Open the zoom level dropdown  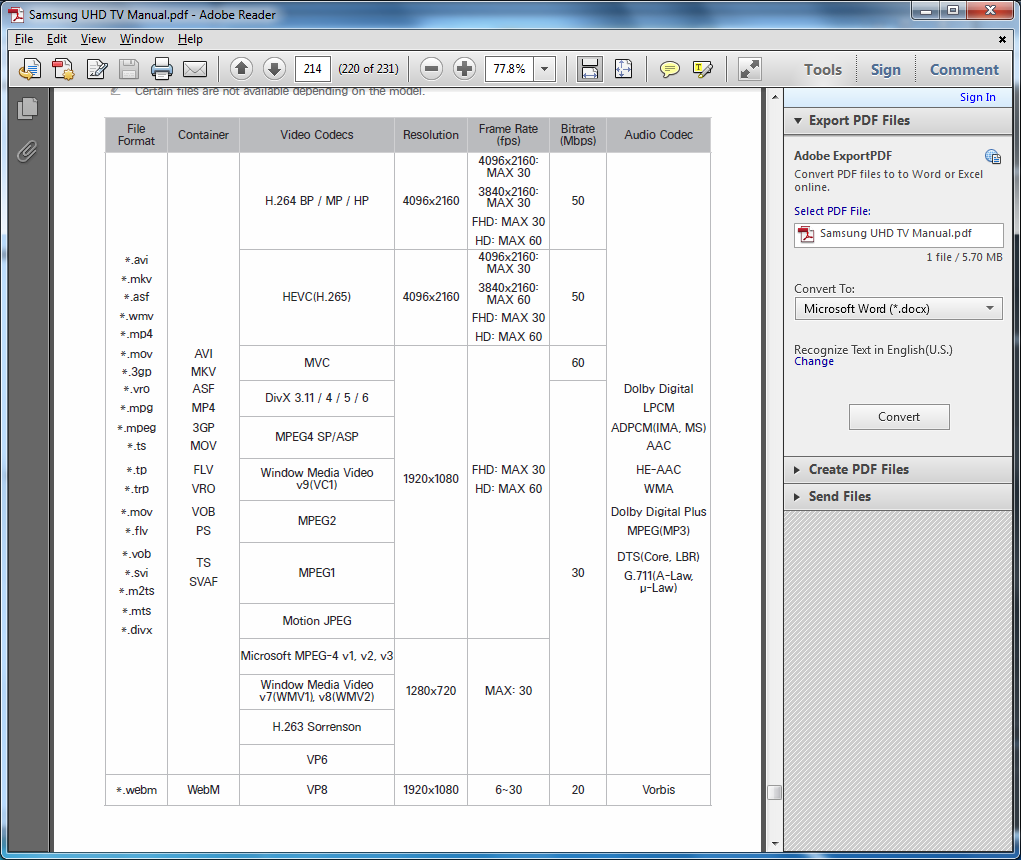(x=545, y=69)
